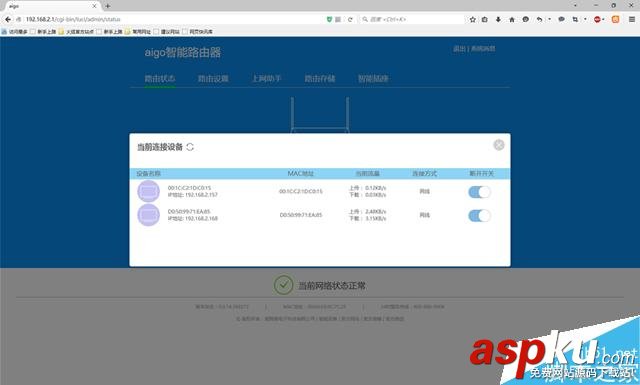Click the 当前流量 column header
Viewport: 640px width, 385px height.
point(367,174)
